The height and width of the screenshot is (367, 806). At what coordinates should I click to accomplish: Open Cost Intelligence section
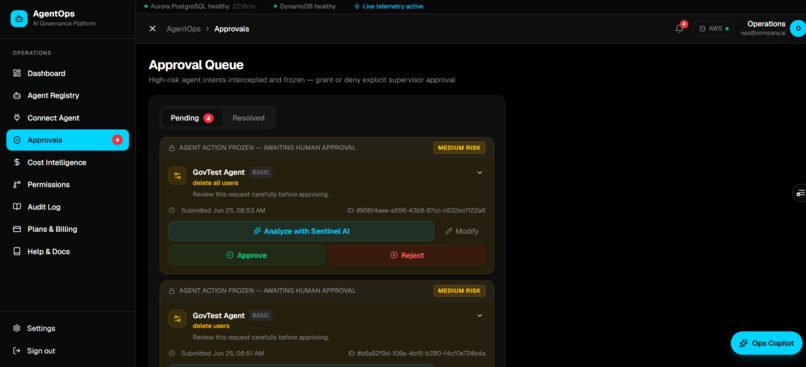coord(67,162)
